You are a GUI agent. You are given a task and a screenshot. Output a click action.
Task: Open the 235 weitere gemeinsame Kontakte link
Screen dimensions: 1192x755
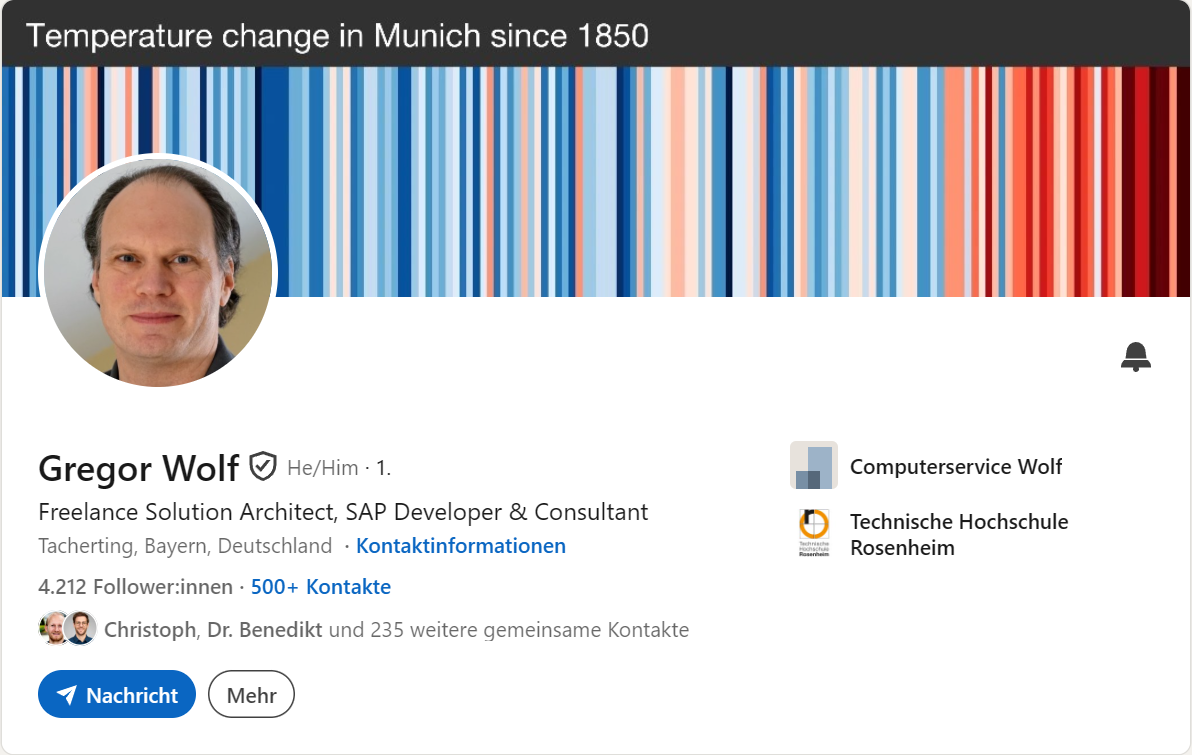(x=529, y=630)
